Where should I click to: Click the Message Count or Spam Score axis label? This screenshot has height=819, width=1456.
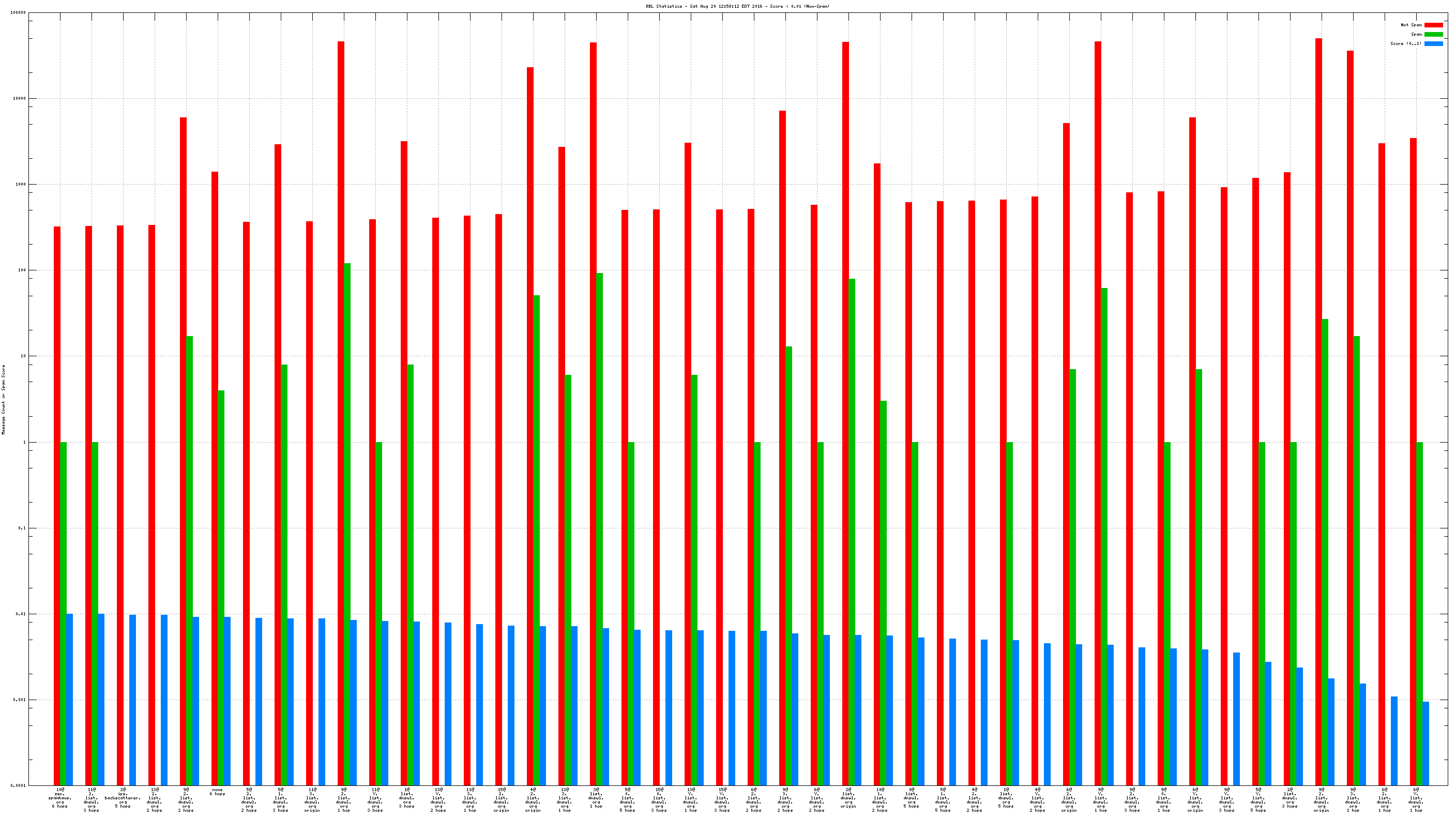point(4,399)
